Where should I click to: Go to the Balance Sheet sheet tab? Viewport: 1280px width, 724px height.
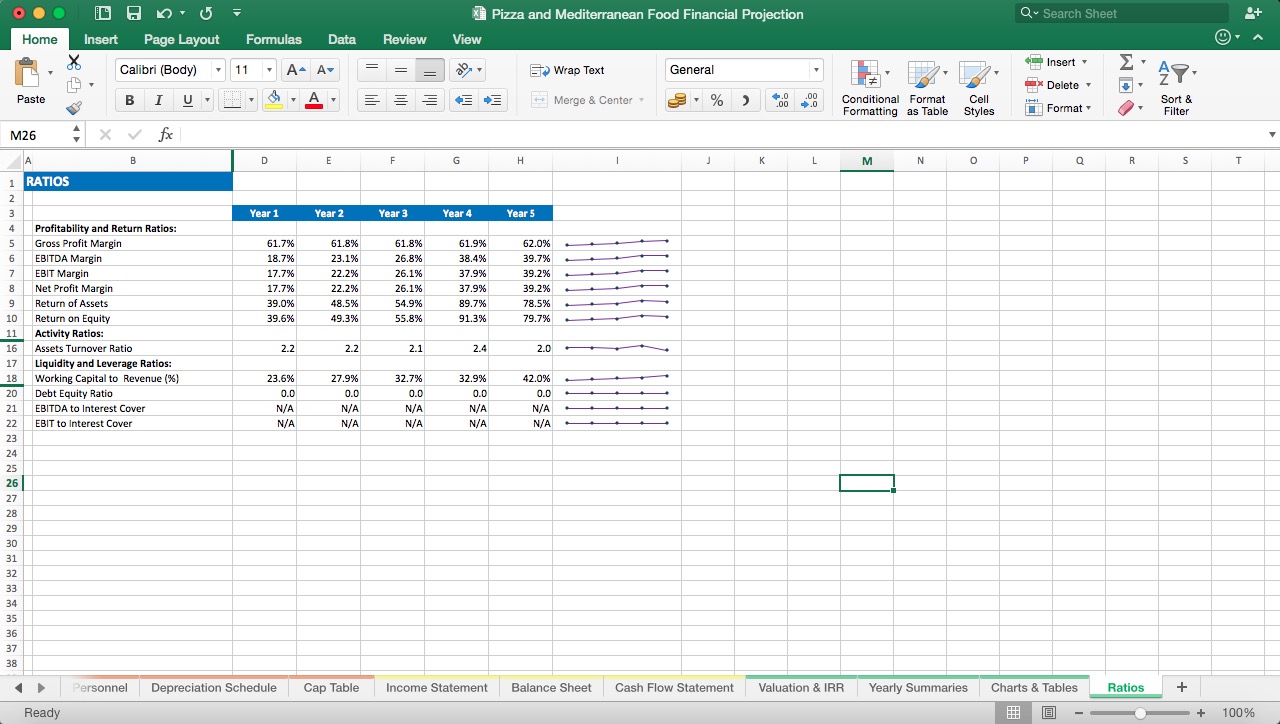click(551, 687)
